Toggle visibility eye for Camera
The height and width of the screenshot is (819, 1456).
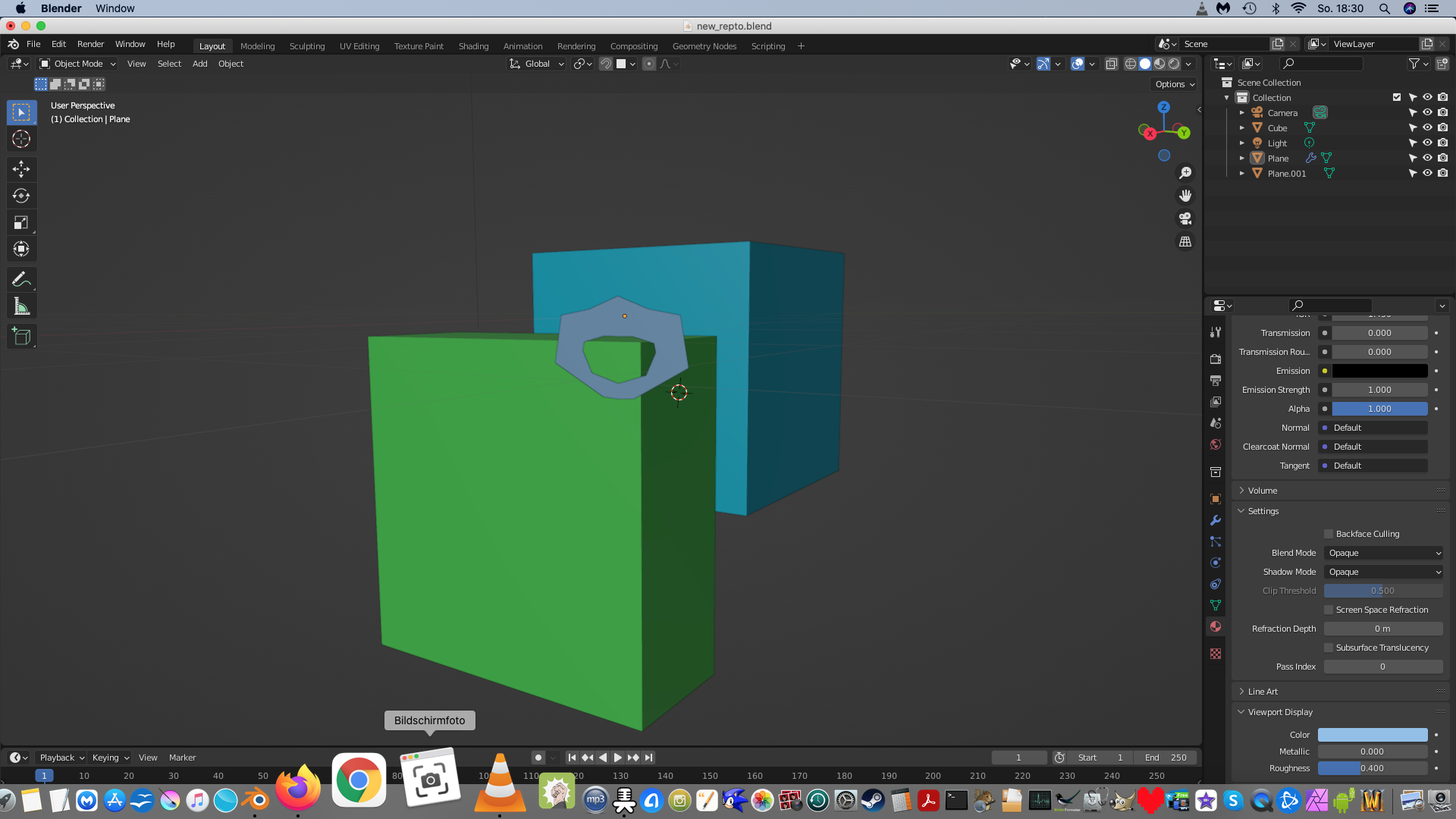point(1427,112)
